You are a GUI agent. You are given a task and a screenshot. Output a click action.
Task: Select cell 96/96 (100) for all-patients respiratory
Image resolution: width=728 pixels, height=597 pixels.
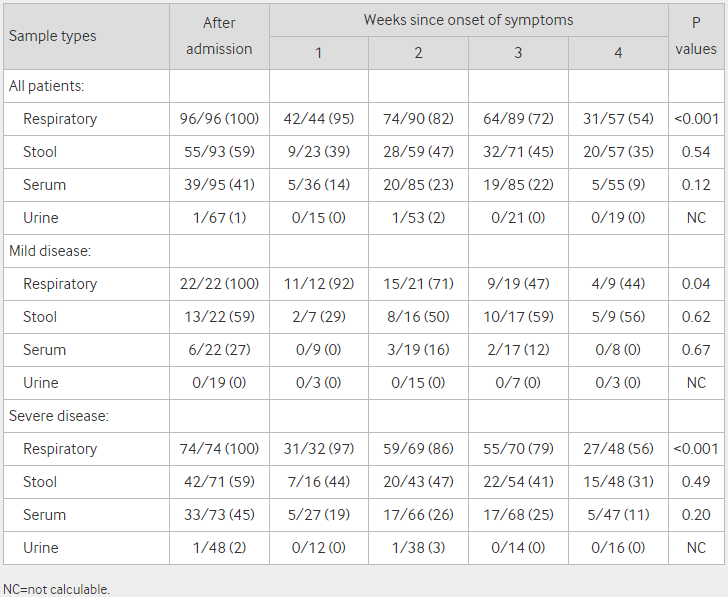219,119
